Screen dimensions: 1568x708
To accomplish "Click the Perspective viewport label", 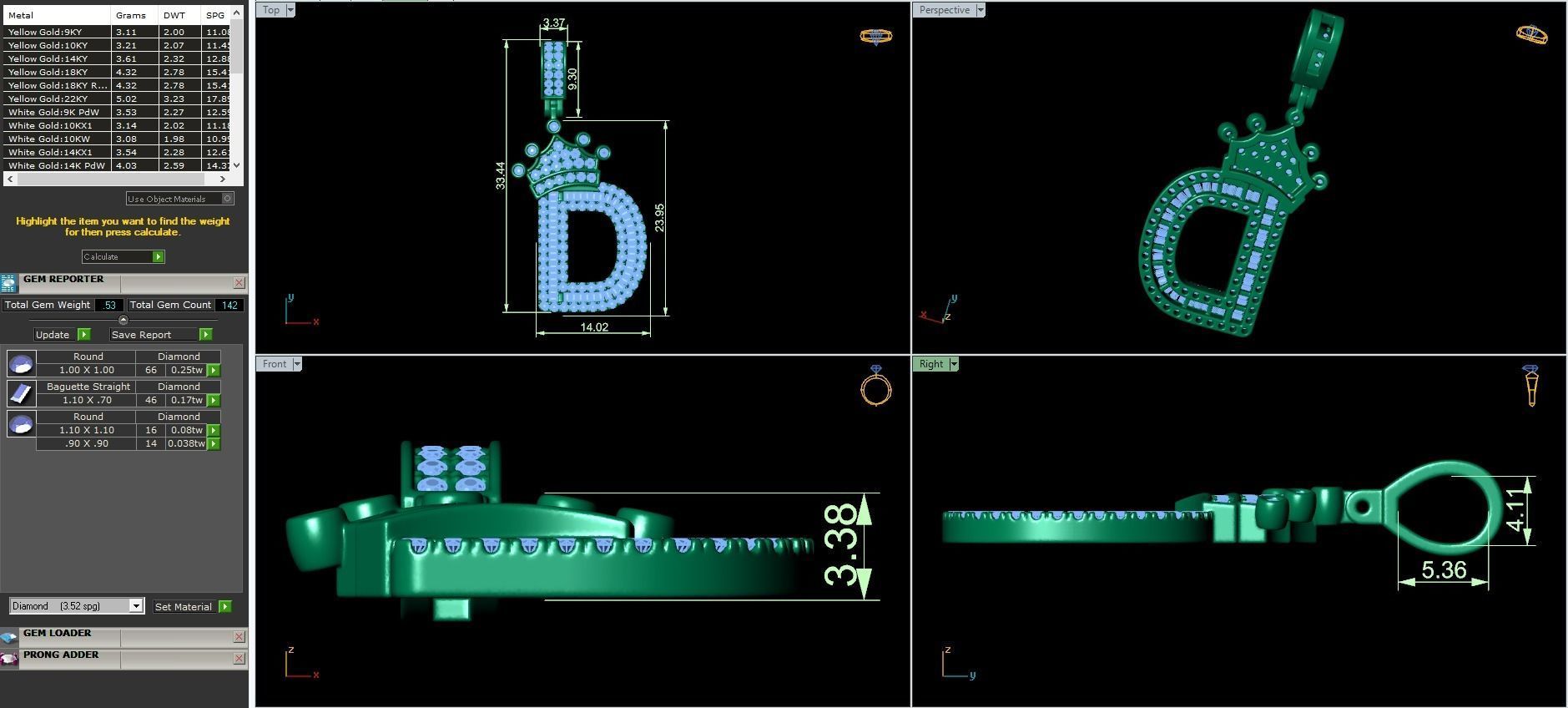I will pyautogui.click(x=944, y=10).
